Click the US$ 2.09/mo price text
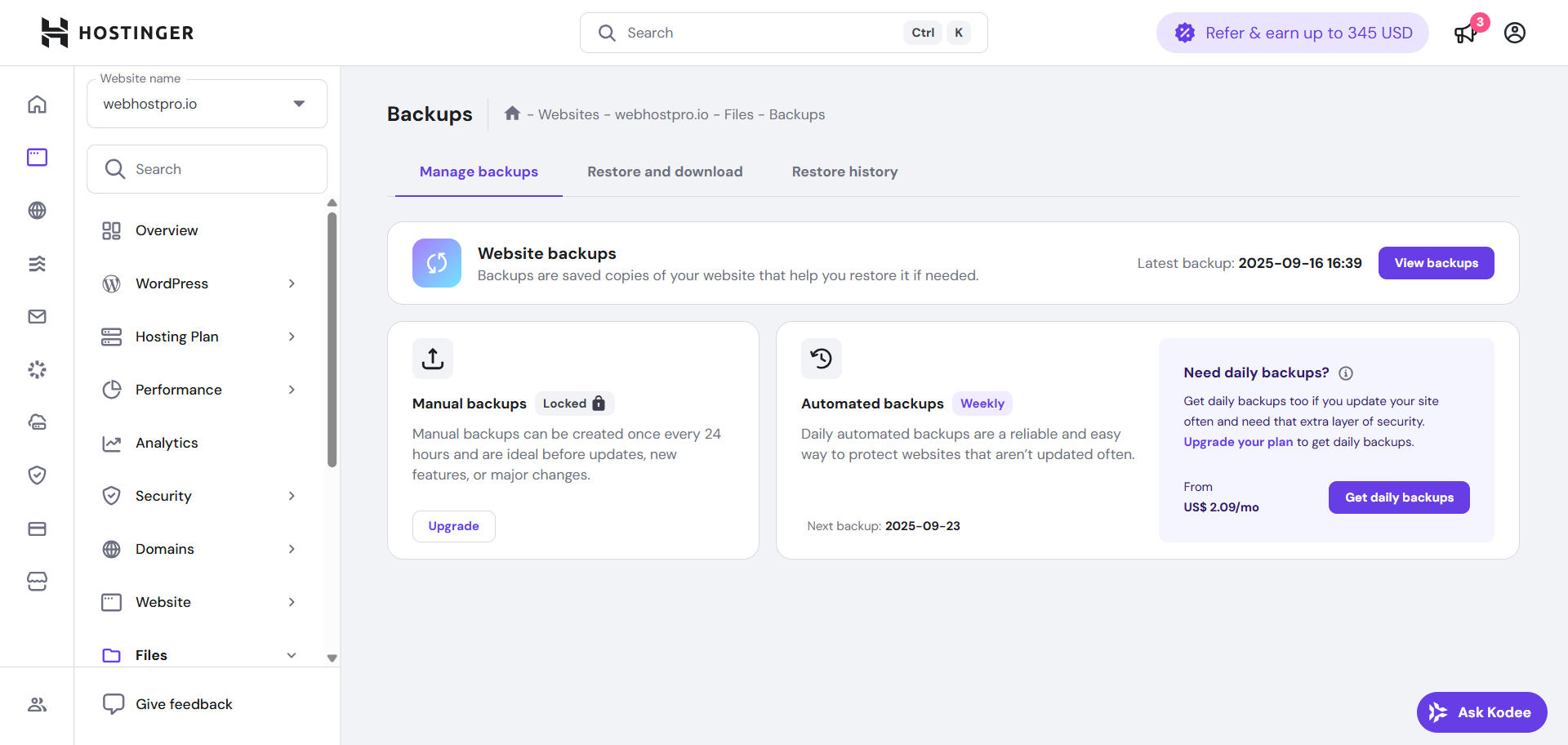 click(1221, 507)
